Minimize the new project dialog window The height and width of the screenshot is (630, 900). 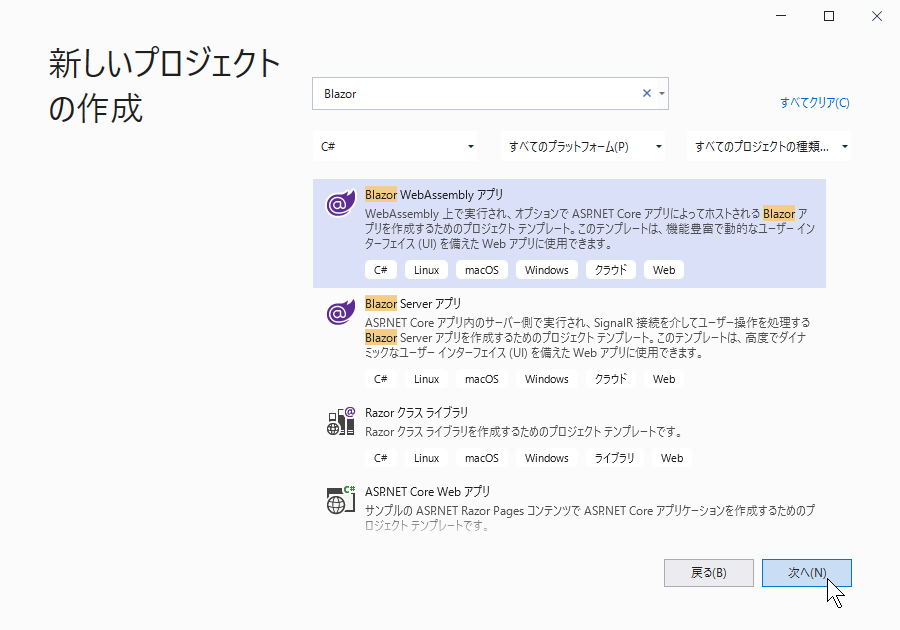click(x=781, y=16)
